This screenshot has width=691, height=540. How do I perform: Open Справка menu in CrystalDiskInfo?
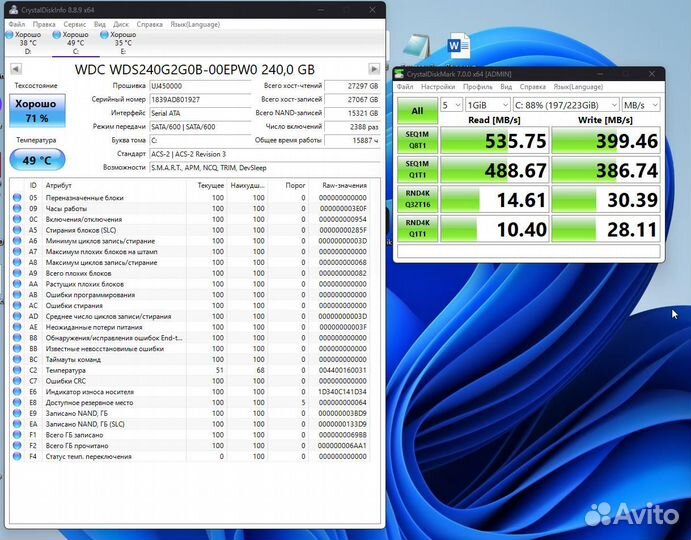[149, 24]
